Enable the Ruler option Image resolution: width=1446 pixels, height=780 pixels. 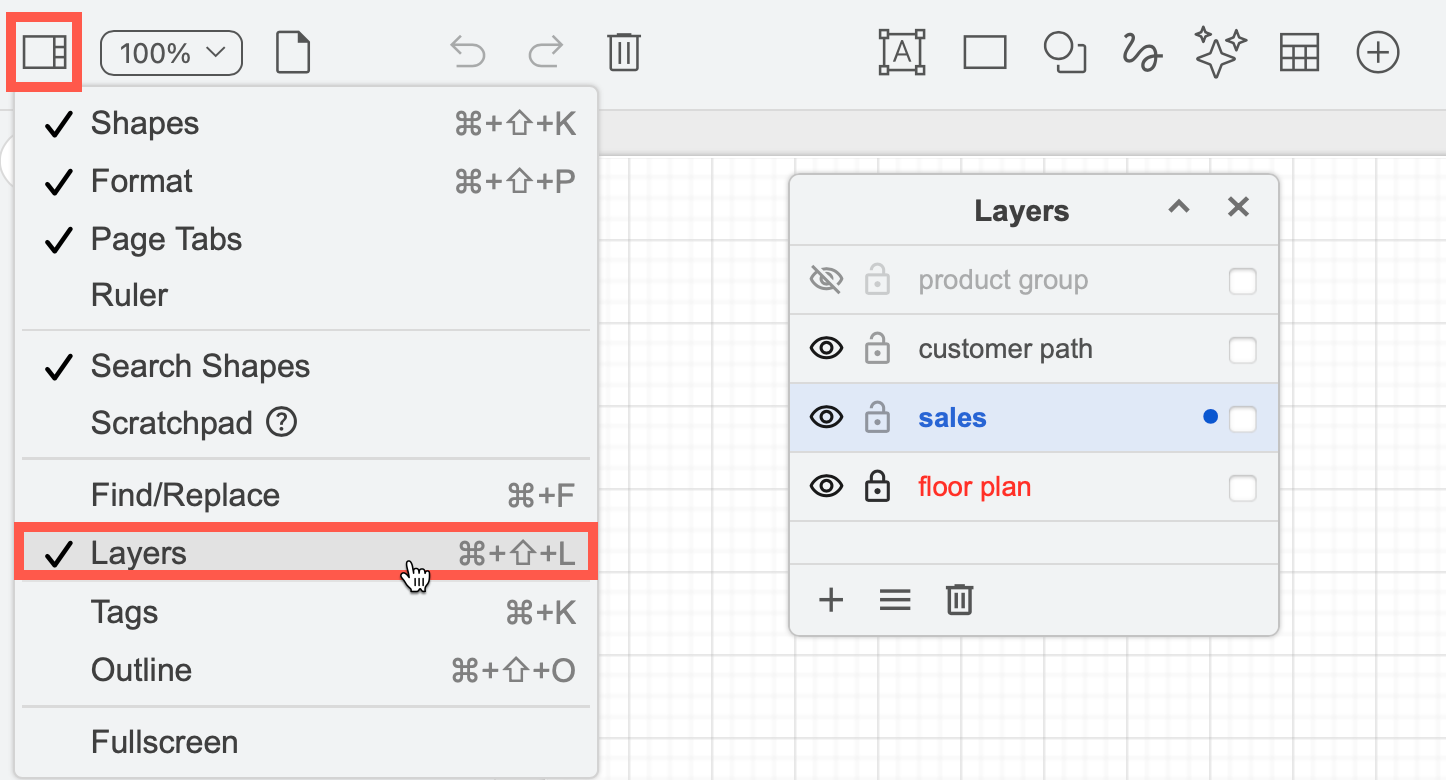[x=131, y=294]
